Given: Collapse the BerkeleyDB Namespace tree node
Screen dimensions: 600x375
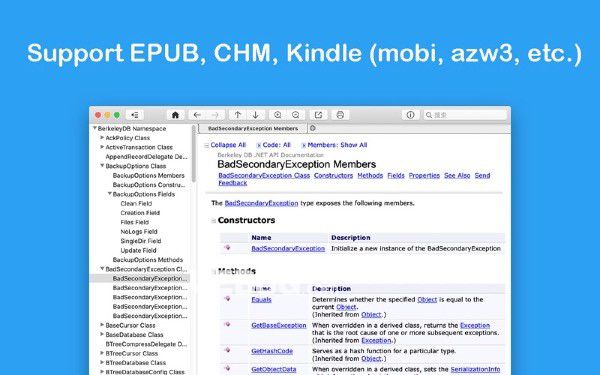Looking at the screenshot, I should coord(95,128).
